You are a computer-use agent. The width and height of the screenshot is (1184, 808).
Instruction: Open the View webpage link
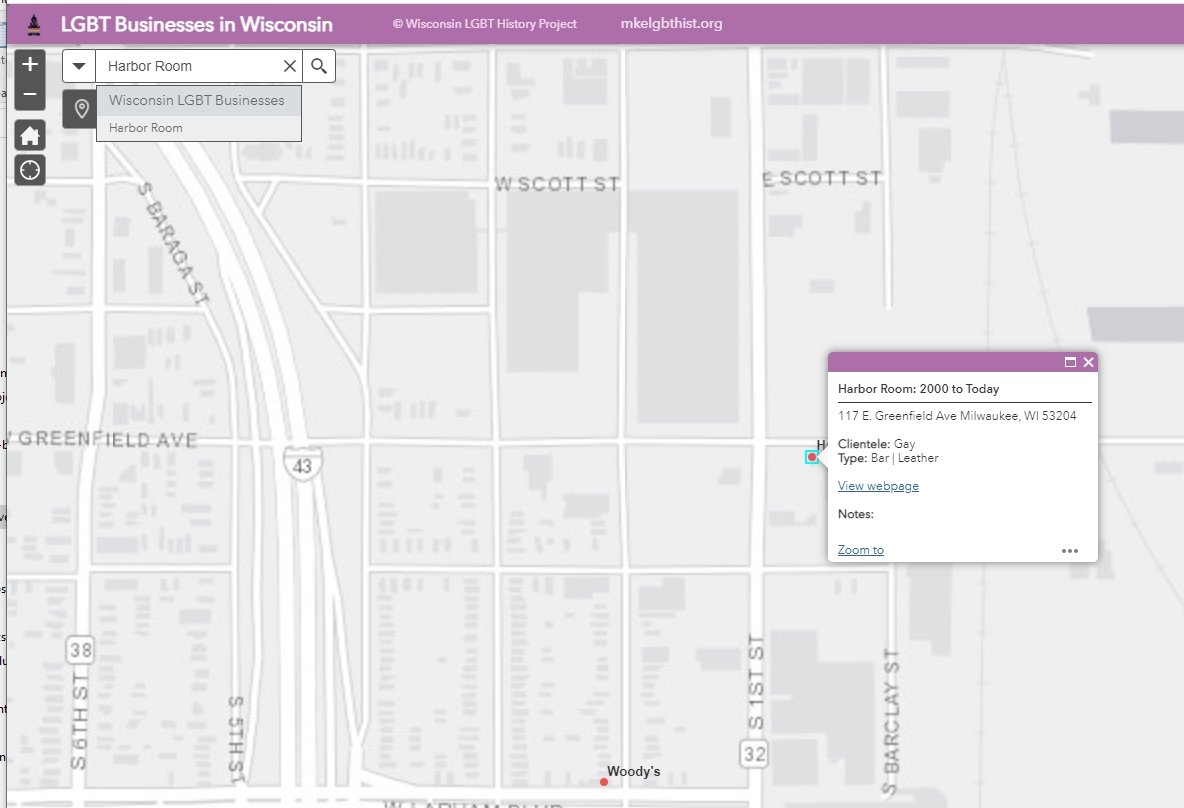(x=878, y=486)
